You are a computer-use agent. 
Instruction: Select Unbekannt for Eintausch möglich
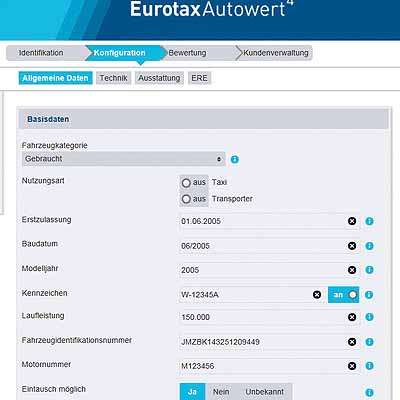(265, 392)
